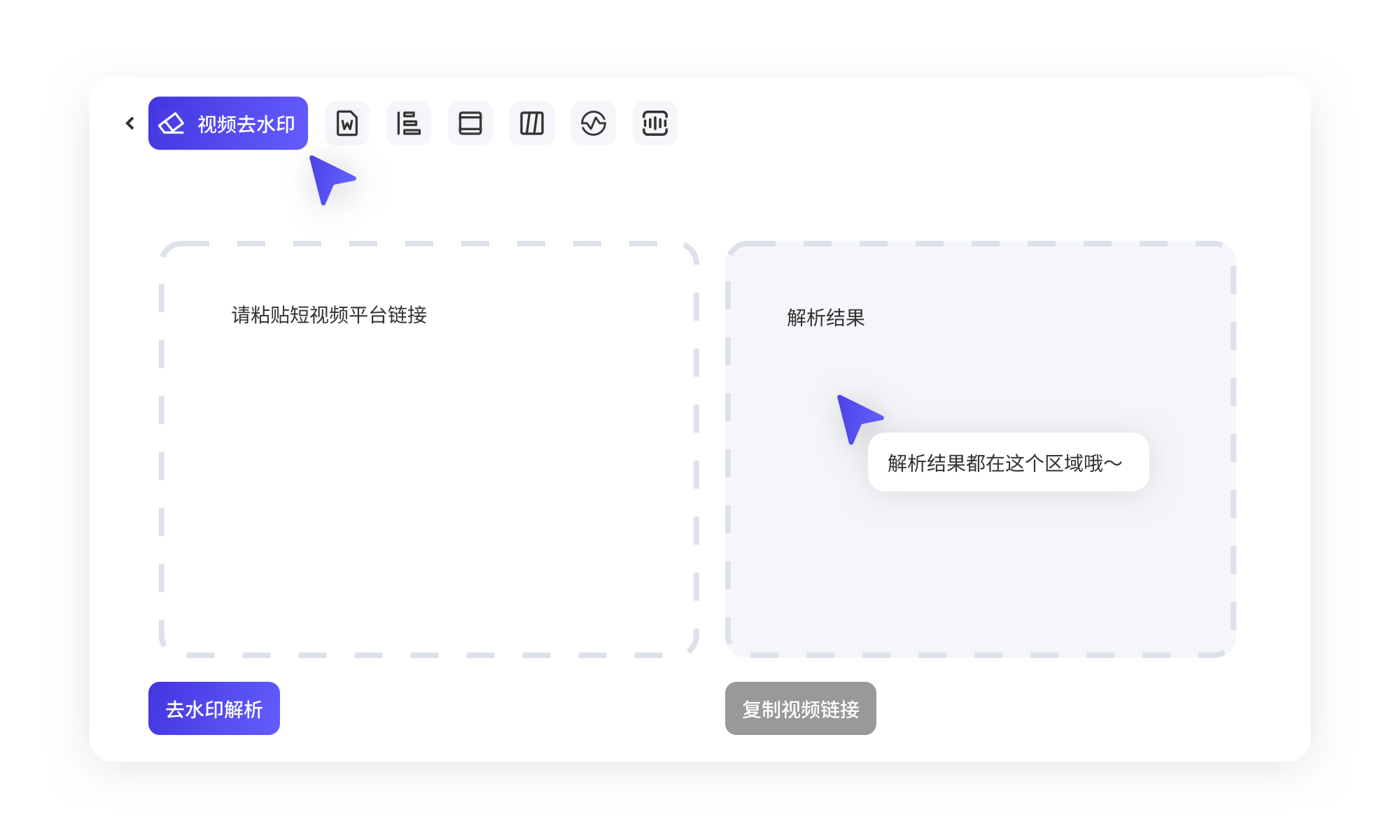Click the 请粘贴短视频平台链接 placeholder text
This screenshot has width=1400, height=840.
point(329,315)
